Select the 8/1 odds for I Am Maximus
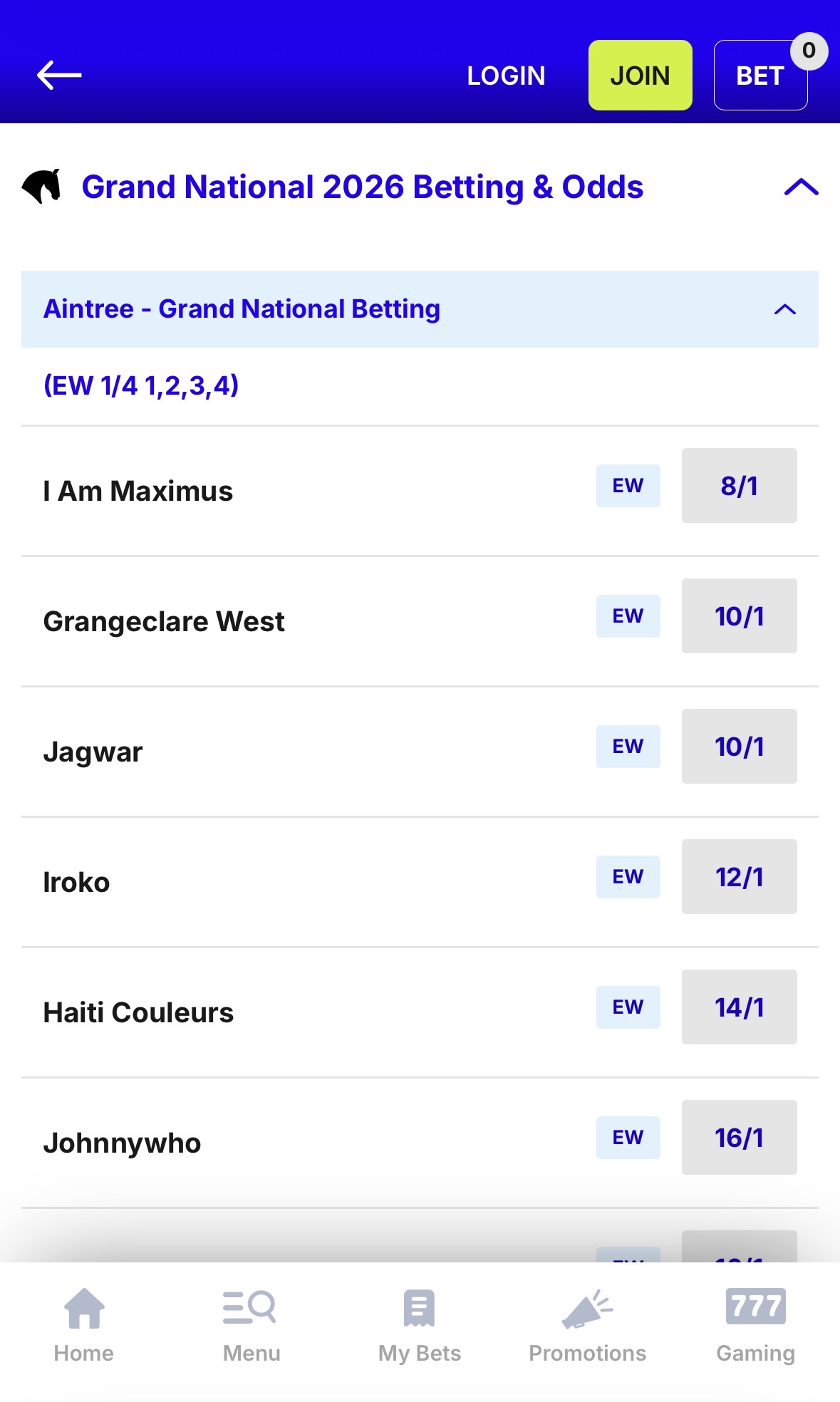This screenshot has height=1402, width=840. pos(739,485)
